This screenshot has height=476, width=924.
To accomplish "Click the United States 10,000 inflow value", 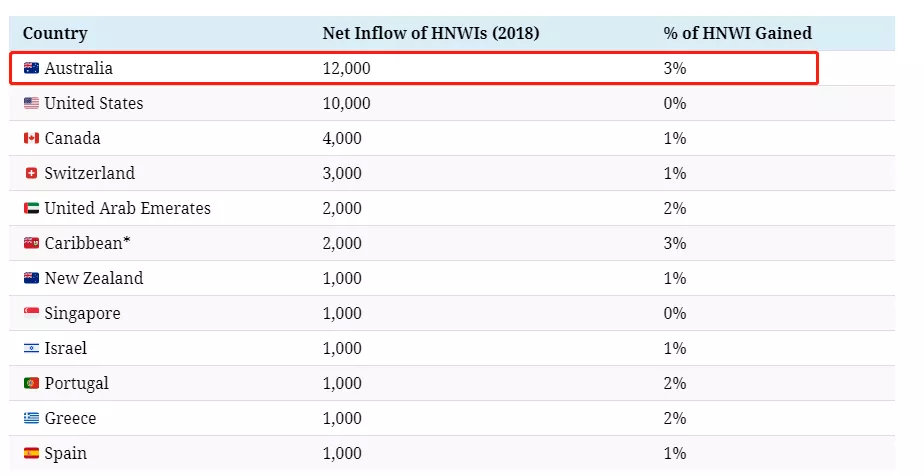I will click(x=346, y=103).
